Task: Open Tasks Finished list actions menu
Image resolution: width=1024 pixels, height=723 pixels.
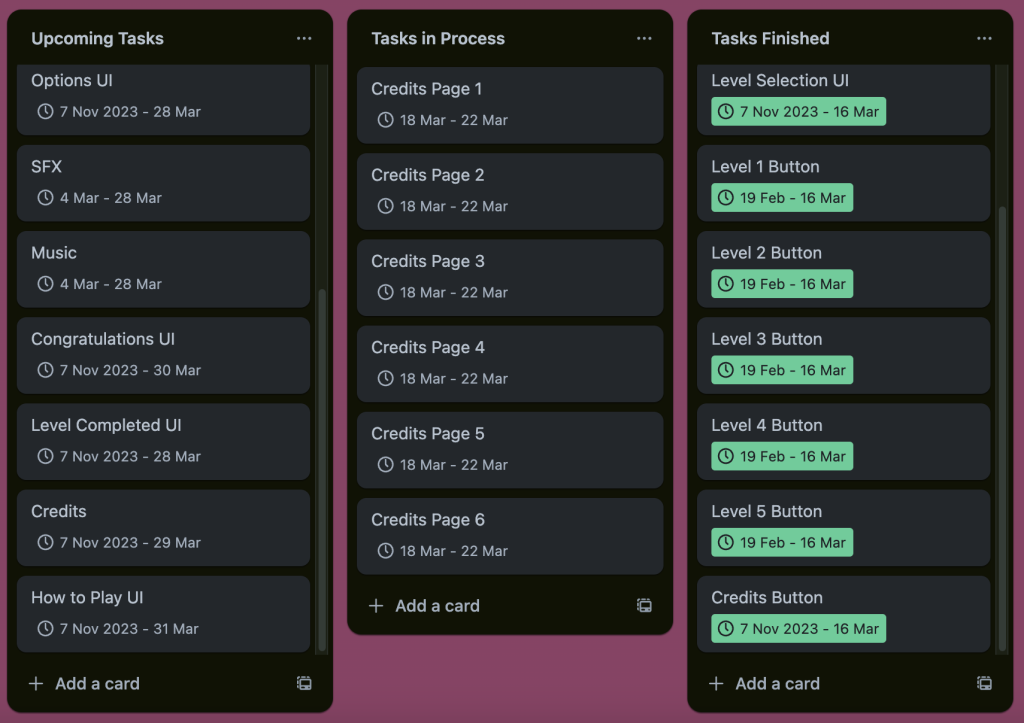Action: (x=984, y=39)
